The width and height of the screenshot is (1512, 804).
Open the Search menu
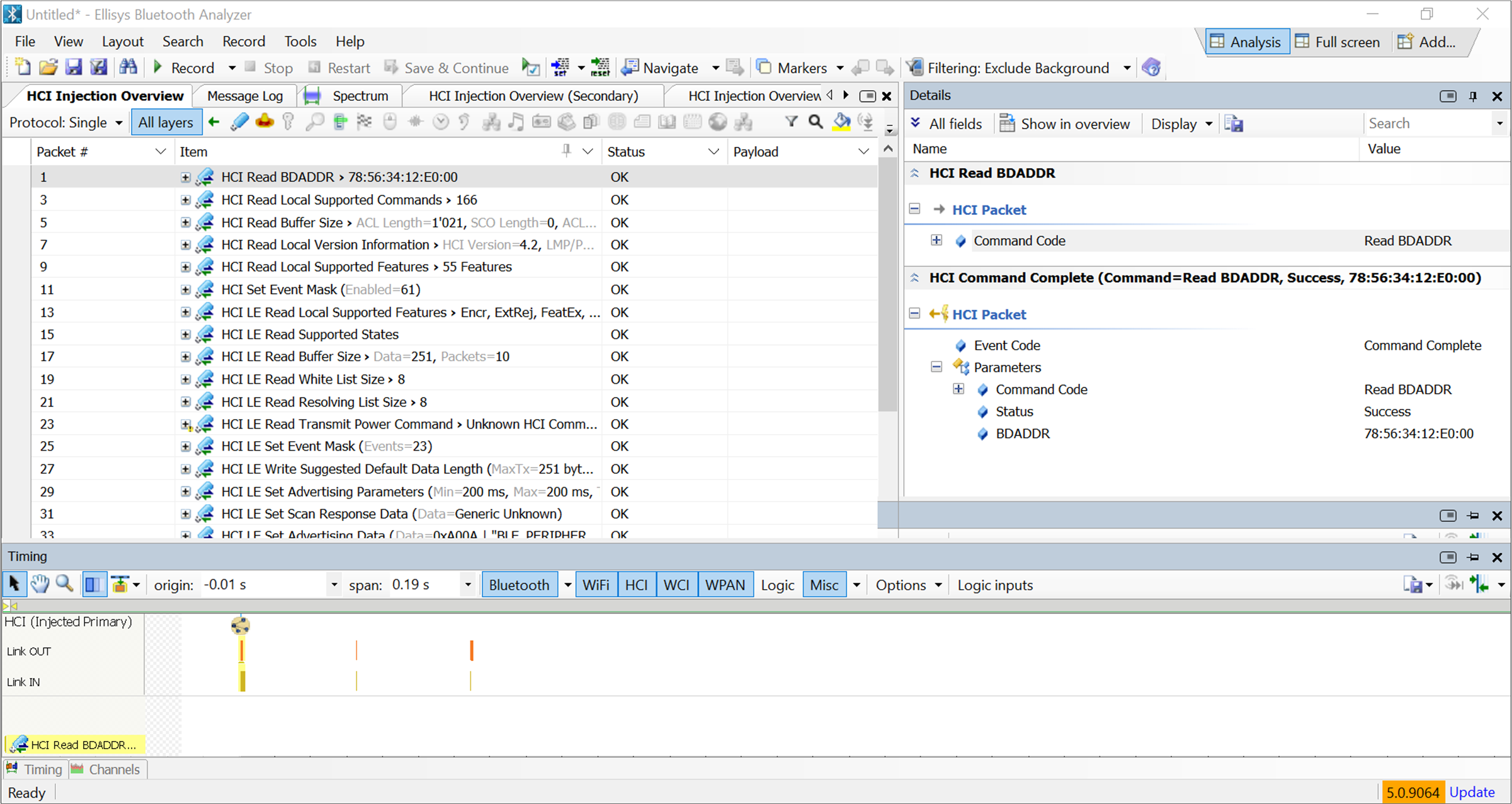[x=183, y=42]
